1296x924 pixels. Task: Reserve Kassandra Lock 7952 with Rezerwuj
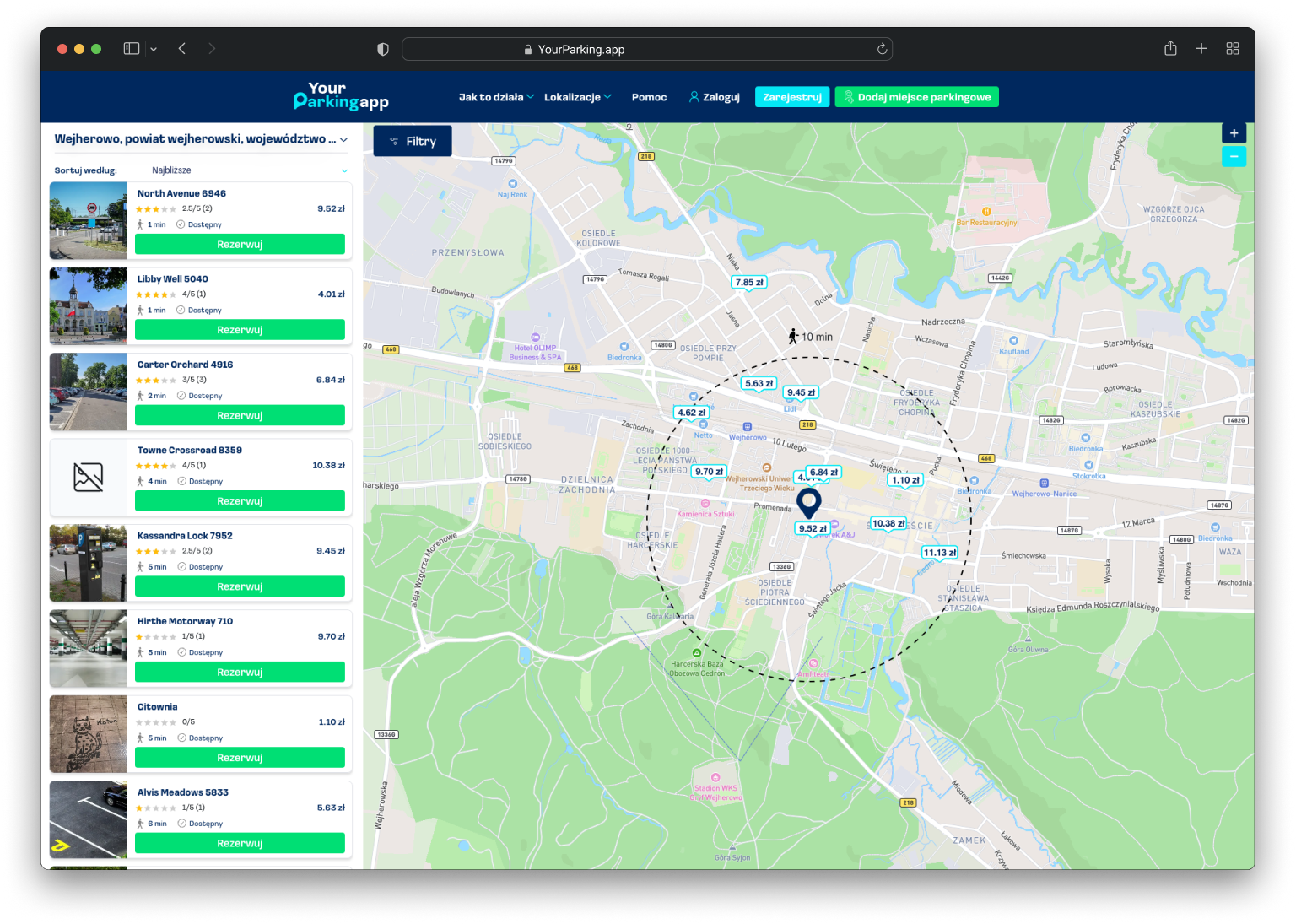click(x=240, y=586)
